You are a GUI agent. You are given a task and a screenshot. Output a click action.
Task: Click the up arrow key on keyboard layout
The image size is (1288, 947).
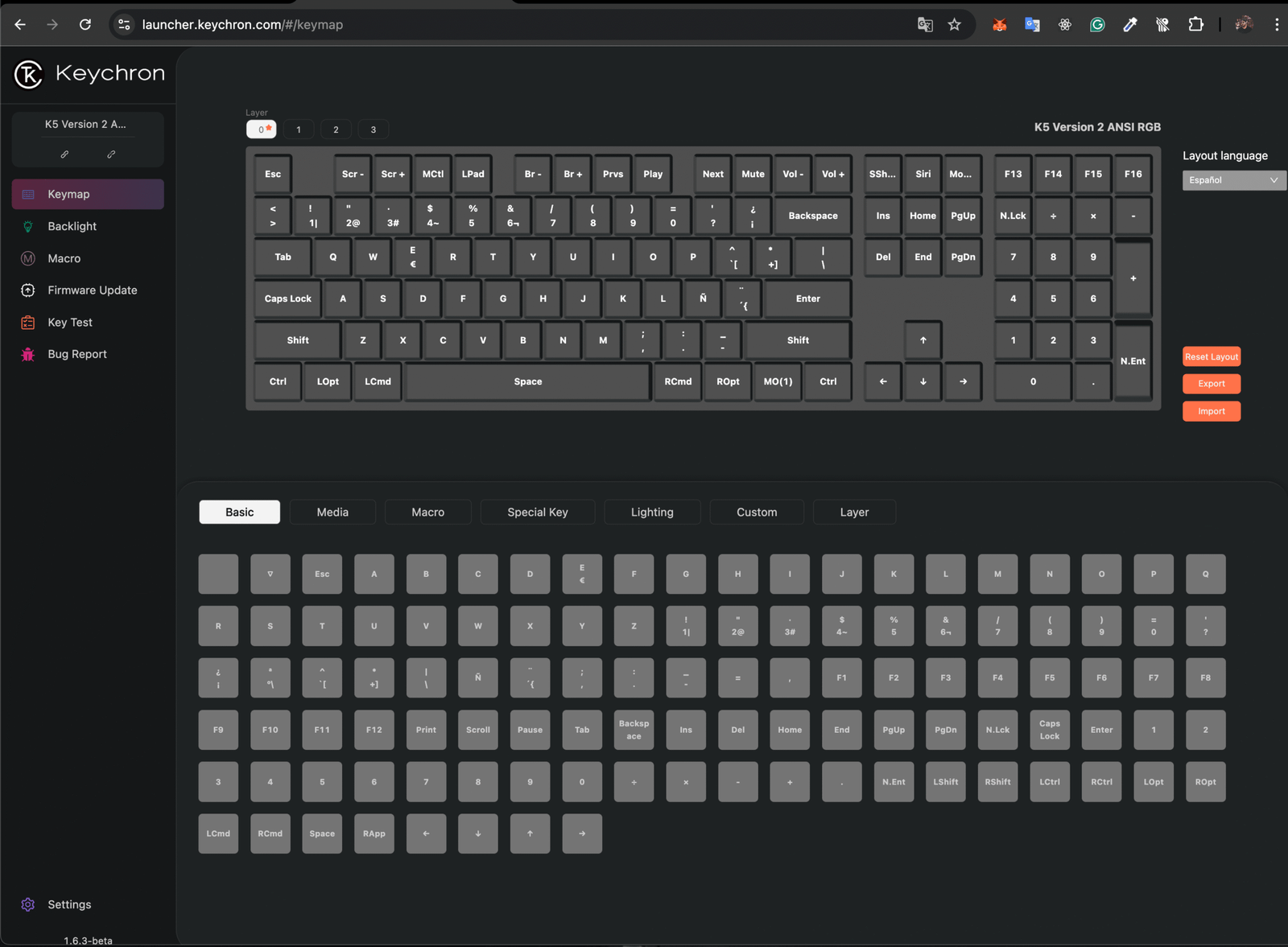click(923, 340)
